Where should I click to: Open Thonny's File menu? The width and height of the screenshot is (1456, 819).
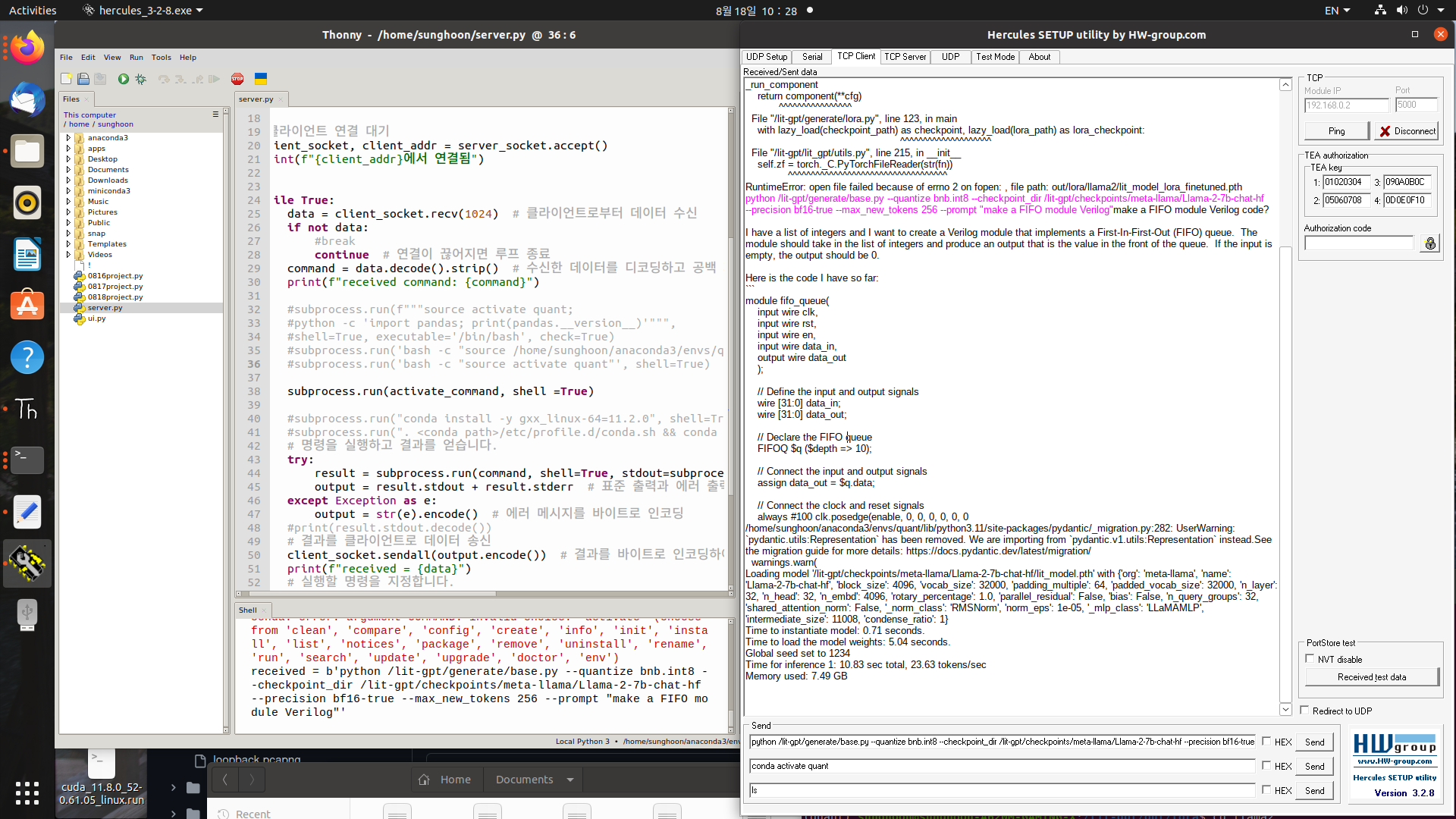pyautogui.click(x=67, y=58)
